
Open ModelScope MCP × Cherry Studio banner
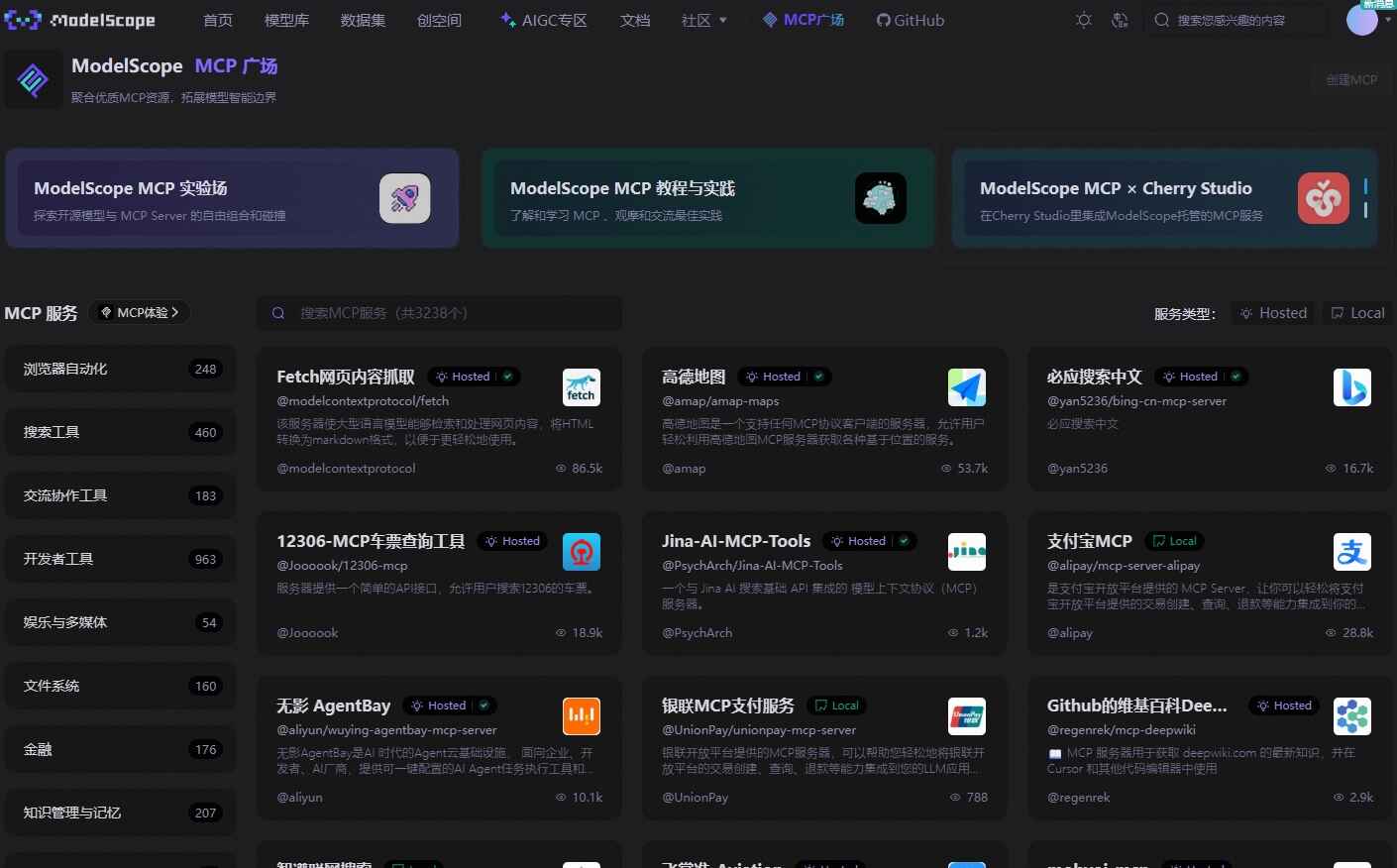[1164, 198]
